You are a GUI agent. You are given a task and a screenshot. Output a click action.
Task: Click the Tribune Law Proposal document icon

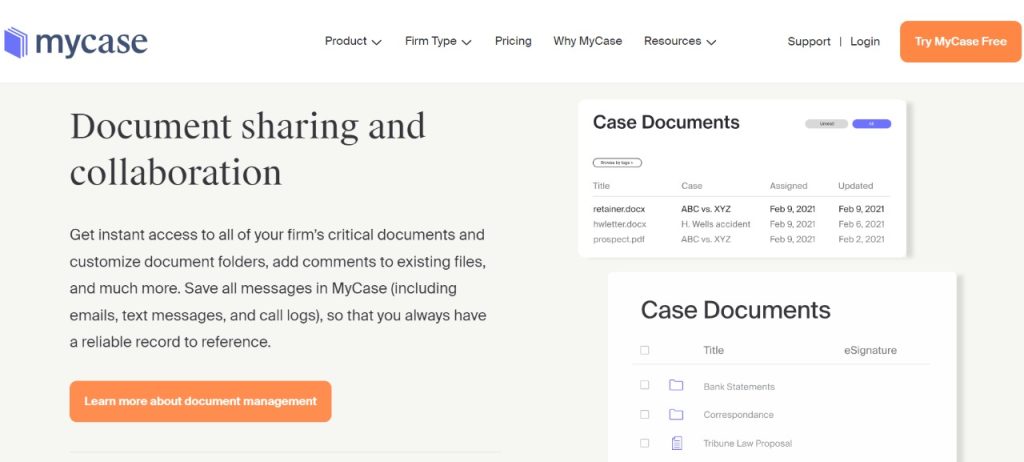(x=677, y=443)
